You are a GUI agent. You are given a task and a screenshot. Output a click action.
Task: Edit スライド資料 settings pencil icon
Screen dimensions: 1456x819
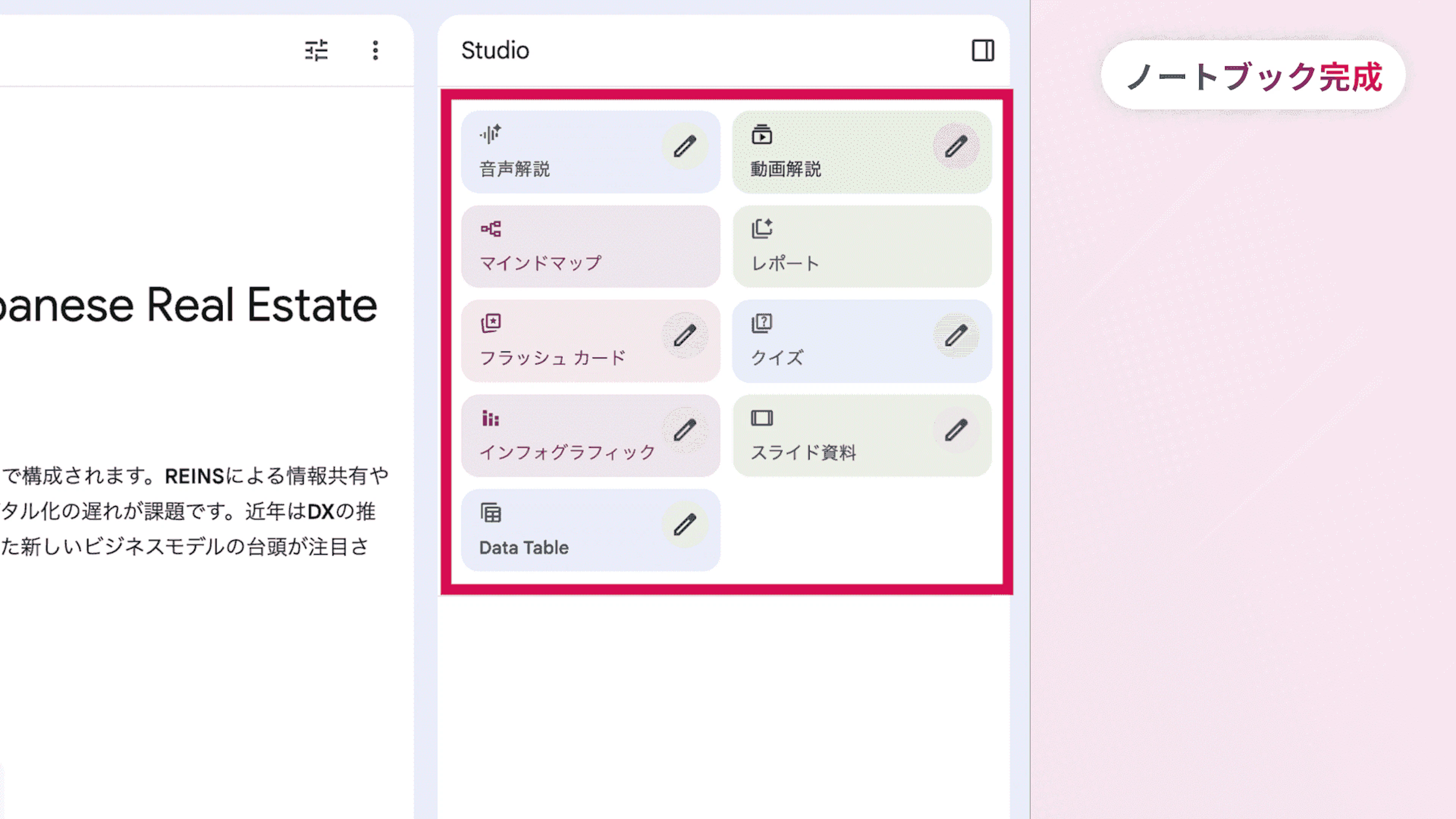(x=956, y=430)
